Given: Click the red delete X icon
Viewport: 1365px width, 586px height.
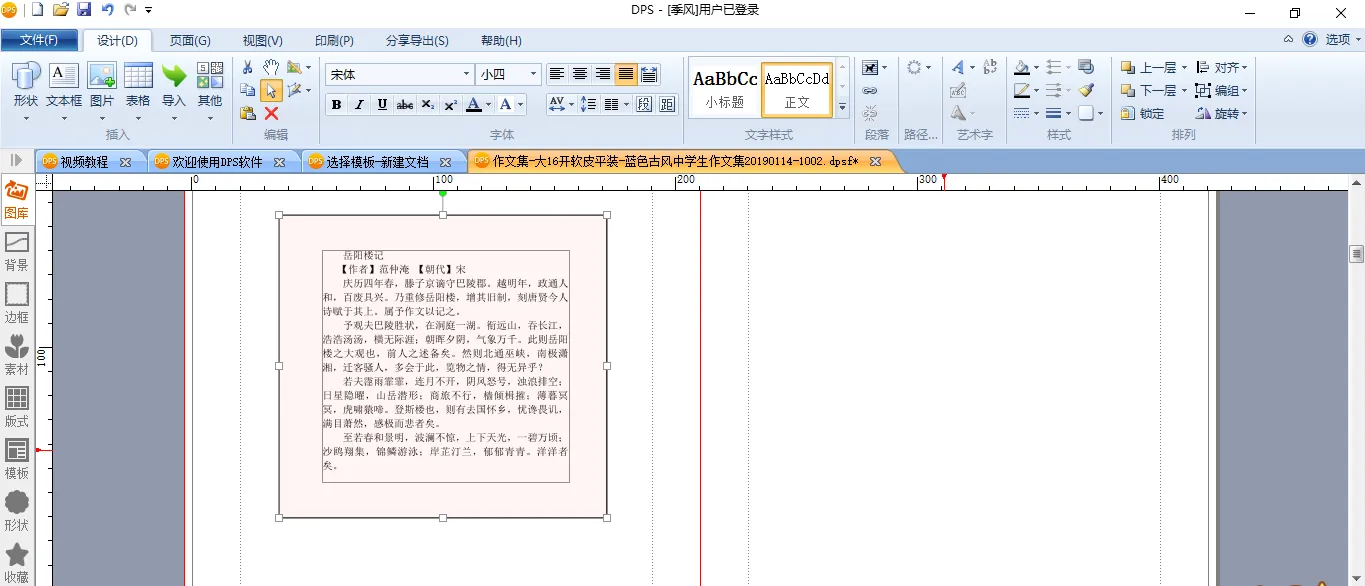Looking at the screenshot, I should (271, 113).
